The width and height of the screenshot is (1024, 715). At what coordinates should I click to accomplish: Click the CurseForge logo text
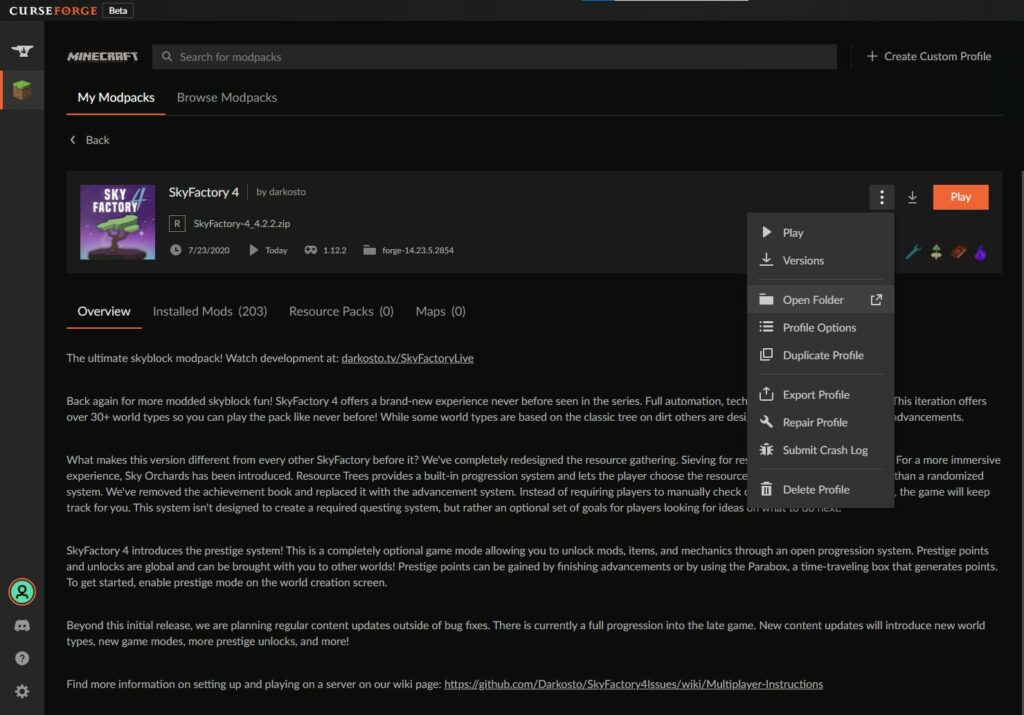[53, 10]
